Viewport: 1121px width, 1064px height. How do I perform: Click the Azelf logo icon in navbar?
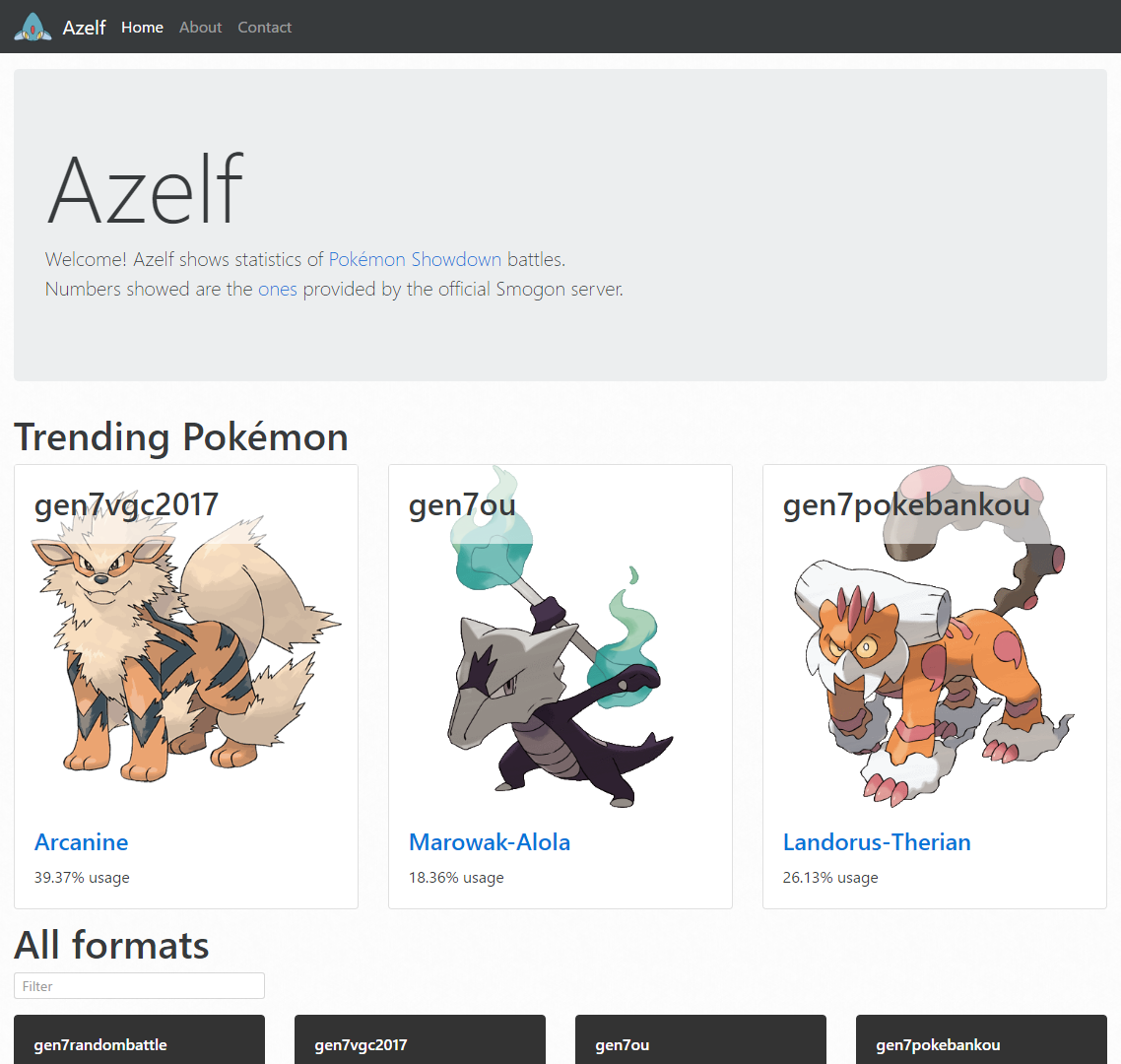coord(33,27)
